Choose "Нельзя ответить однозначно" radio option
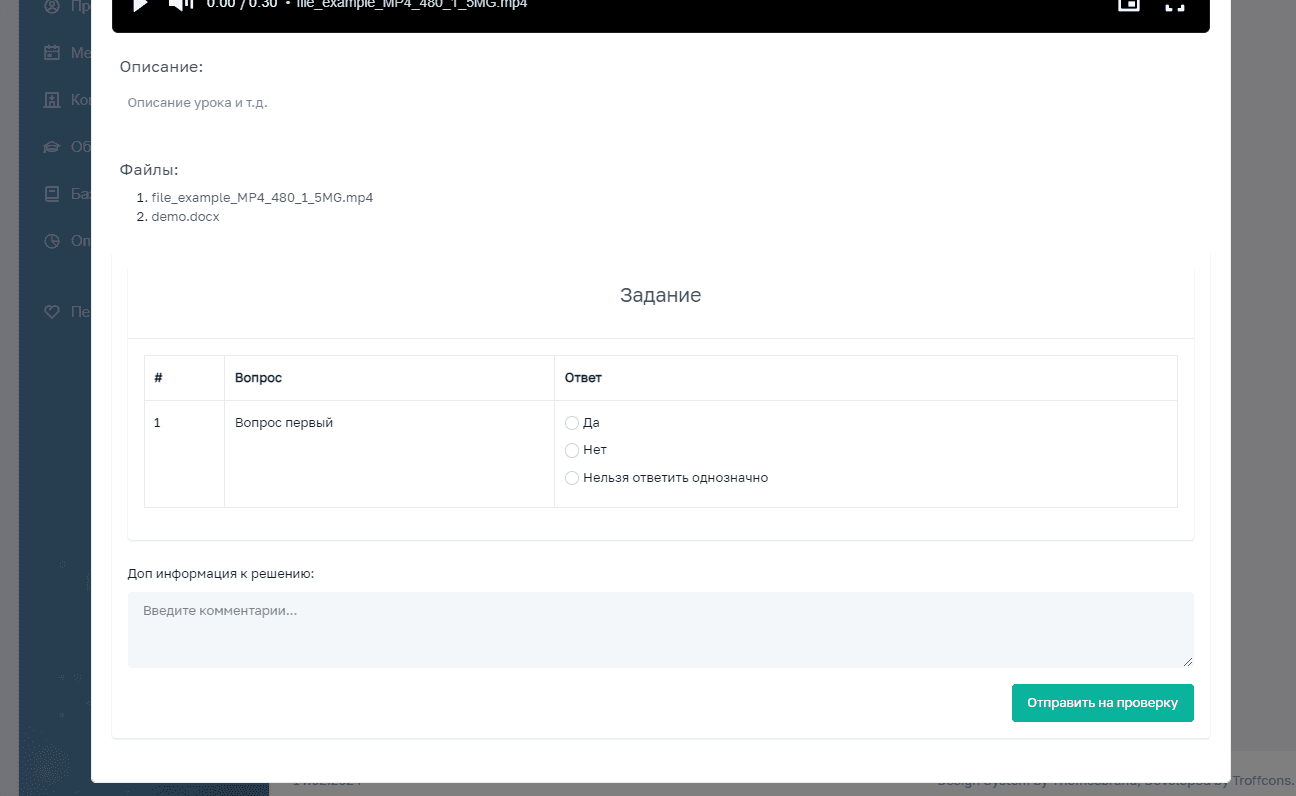The width and height of the screenshot is (1296, 796). click(572, 478)
